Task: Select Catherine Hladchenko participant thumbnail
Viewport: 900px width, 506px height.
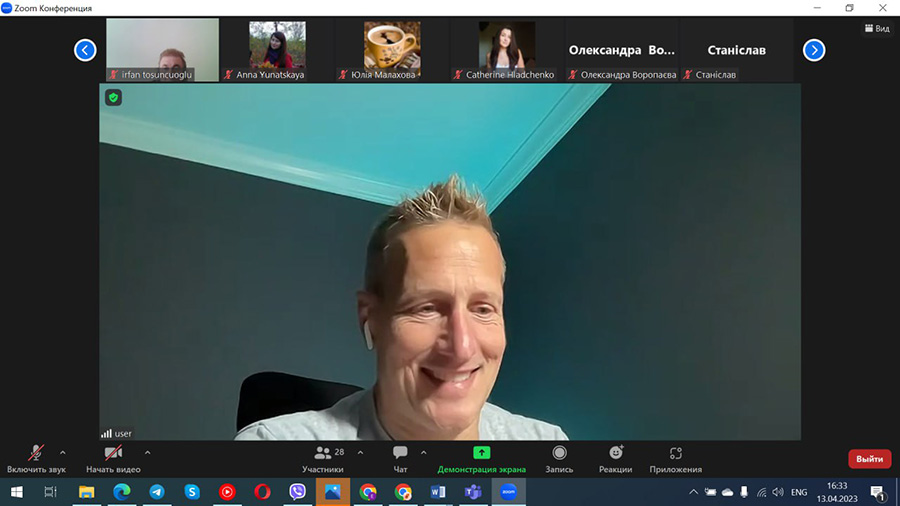Action: [507, 50]
